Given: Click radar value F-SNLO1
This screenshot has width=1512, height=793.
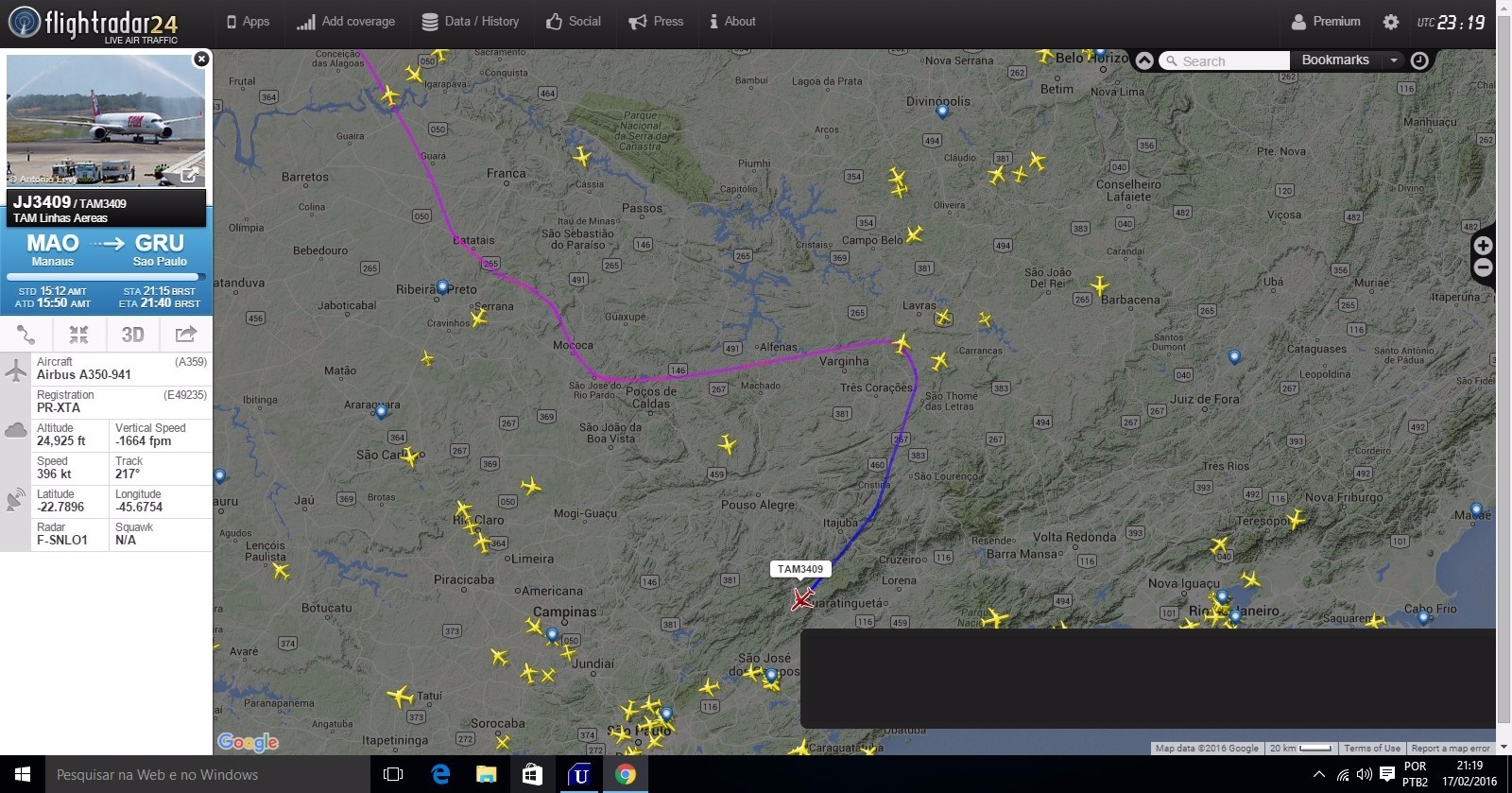Looking at the screenshot, I should [x=62, y=540].
